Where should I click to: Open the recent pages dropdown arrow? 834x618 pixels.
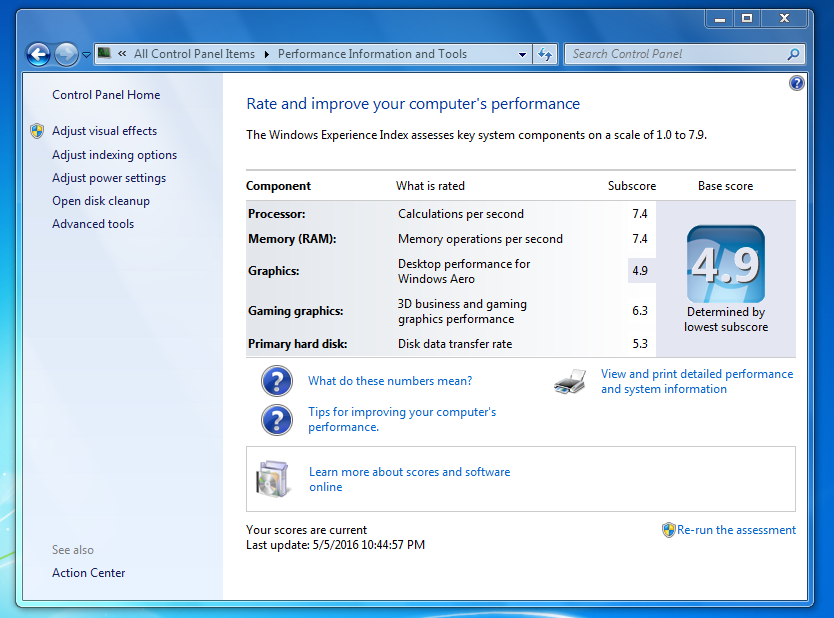(x=86, y=54)
